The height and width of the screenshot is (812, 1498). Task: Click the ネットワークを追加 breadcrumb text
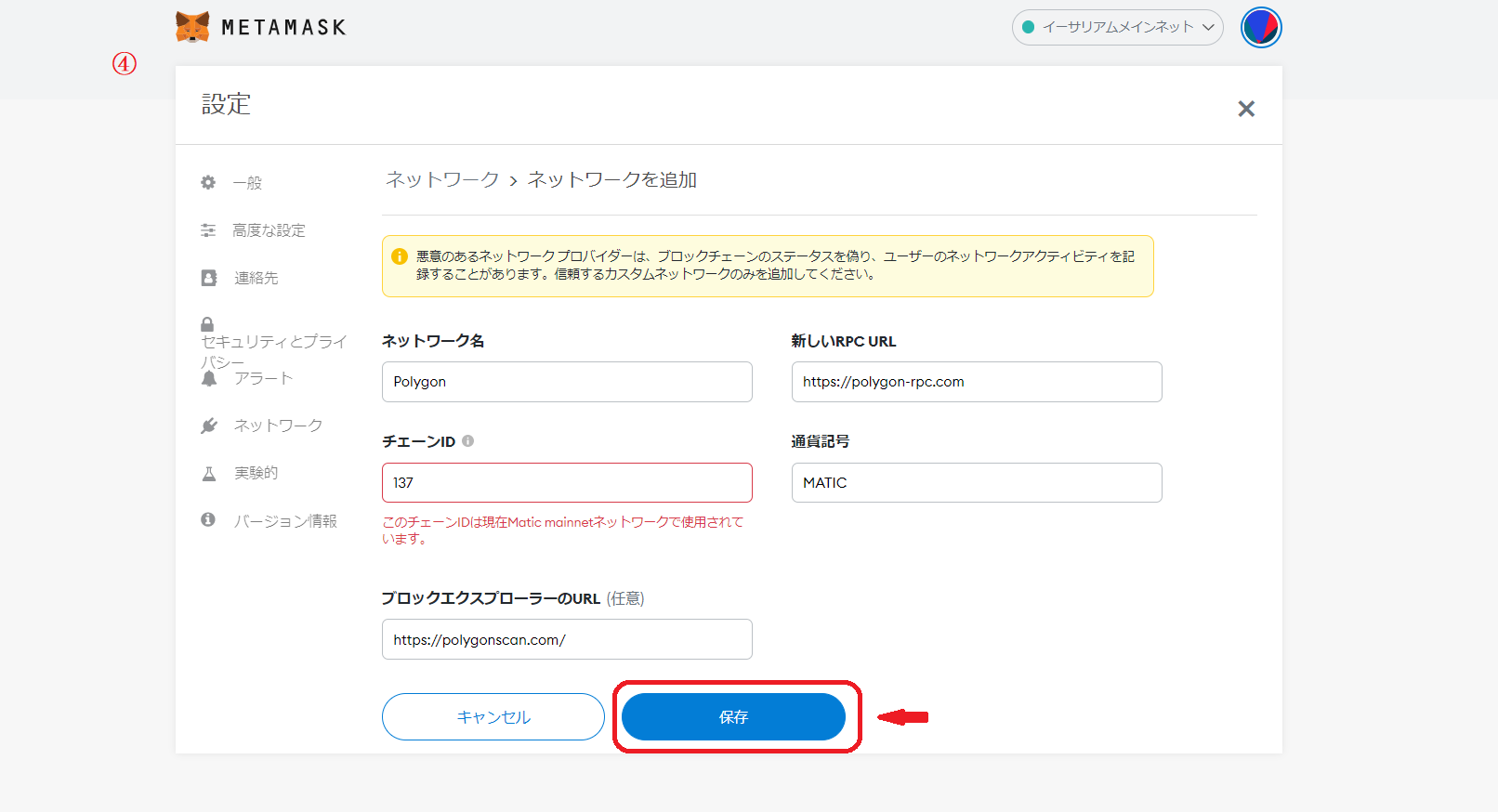(x=612, y=179)
